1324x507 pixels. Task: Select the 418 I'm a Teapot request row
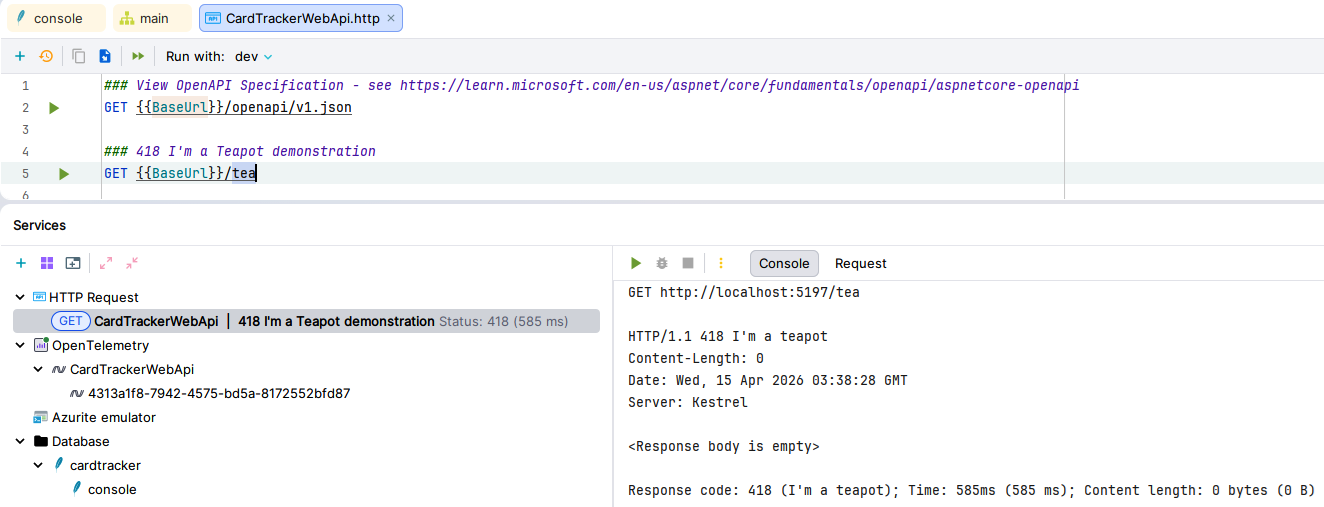(x=306, y=321)
